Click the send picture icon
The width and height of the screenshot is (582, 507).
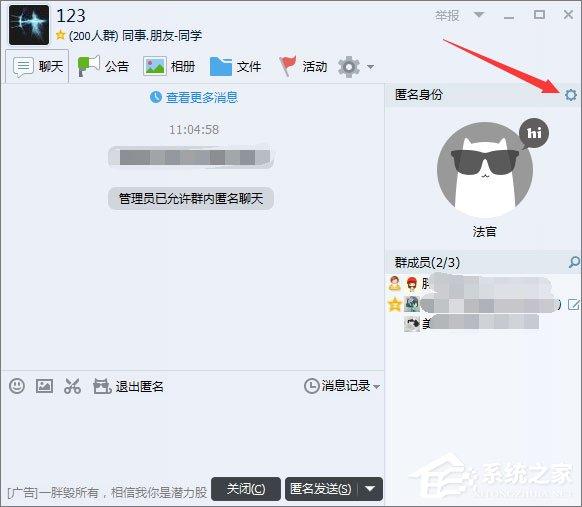[x=44, y=386]
